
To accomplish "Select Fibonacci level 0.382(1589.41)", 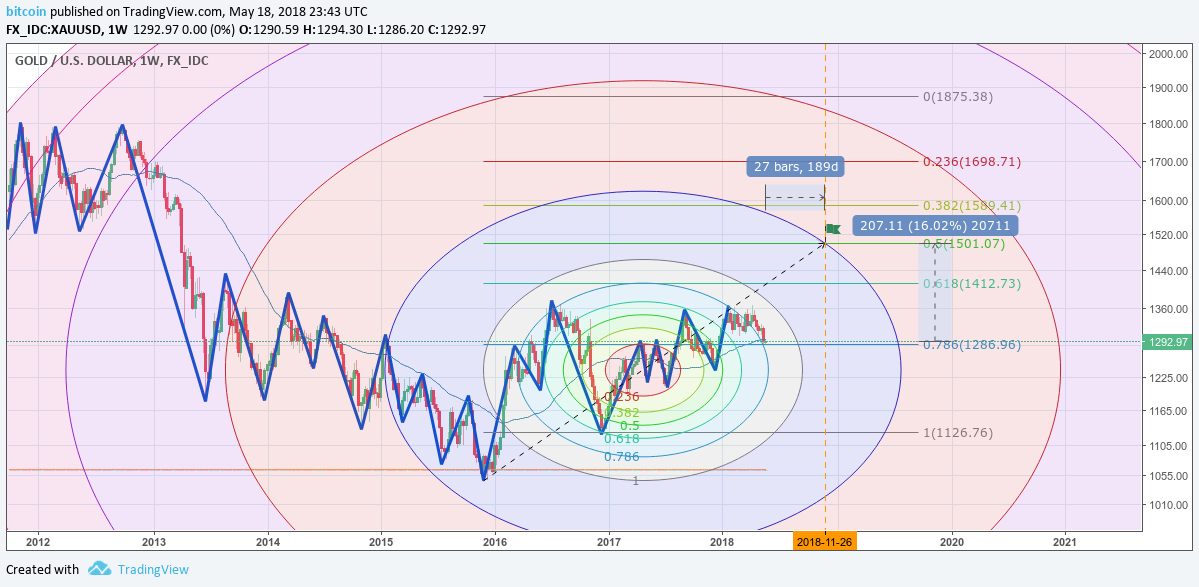I will [x=971, y=206].
